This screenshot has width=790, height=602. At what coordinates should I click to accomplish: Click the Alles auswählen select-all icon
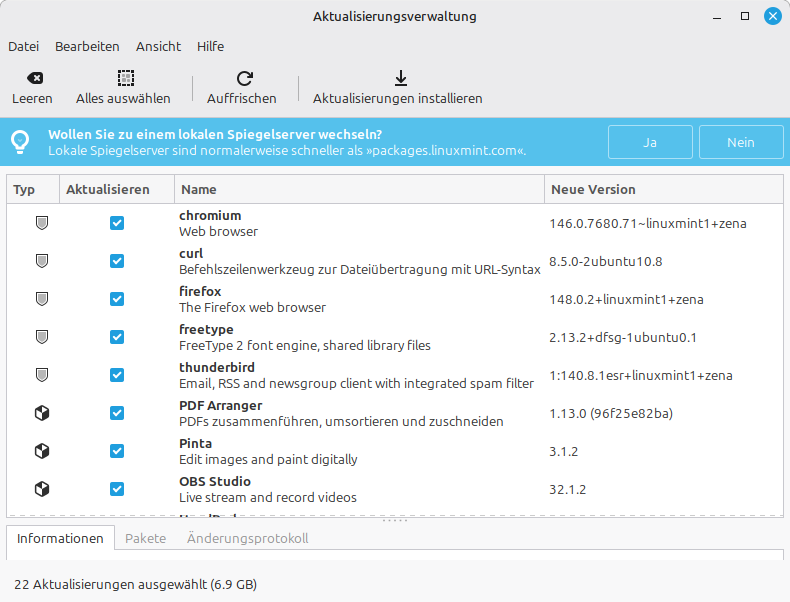coord(126,78)
